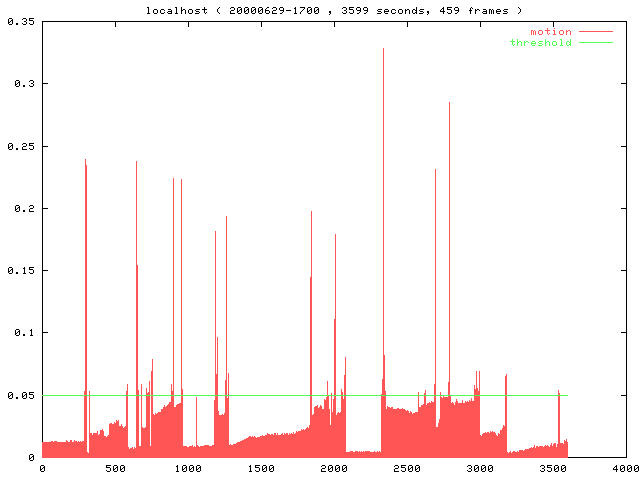This screenshot has width=640, height=480.
Task: Click the 2500 x-axis tick label
Action: pyautogui.click(x=407, y=468)
